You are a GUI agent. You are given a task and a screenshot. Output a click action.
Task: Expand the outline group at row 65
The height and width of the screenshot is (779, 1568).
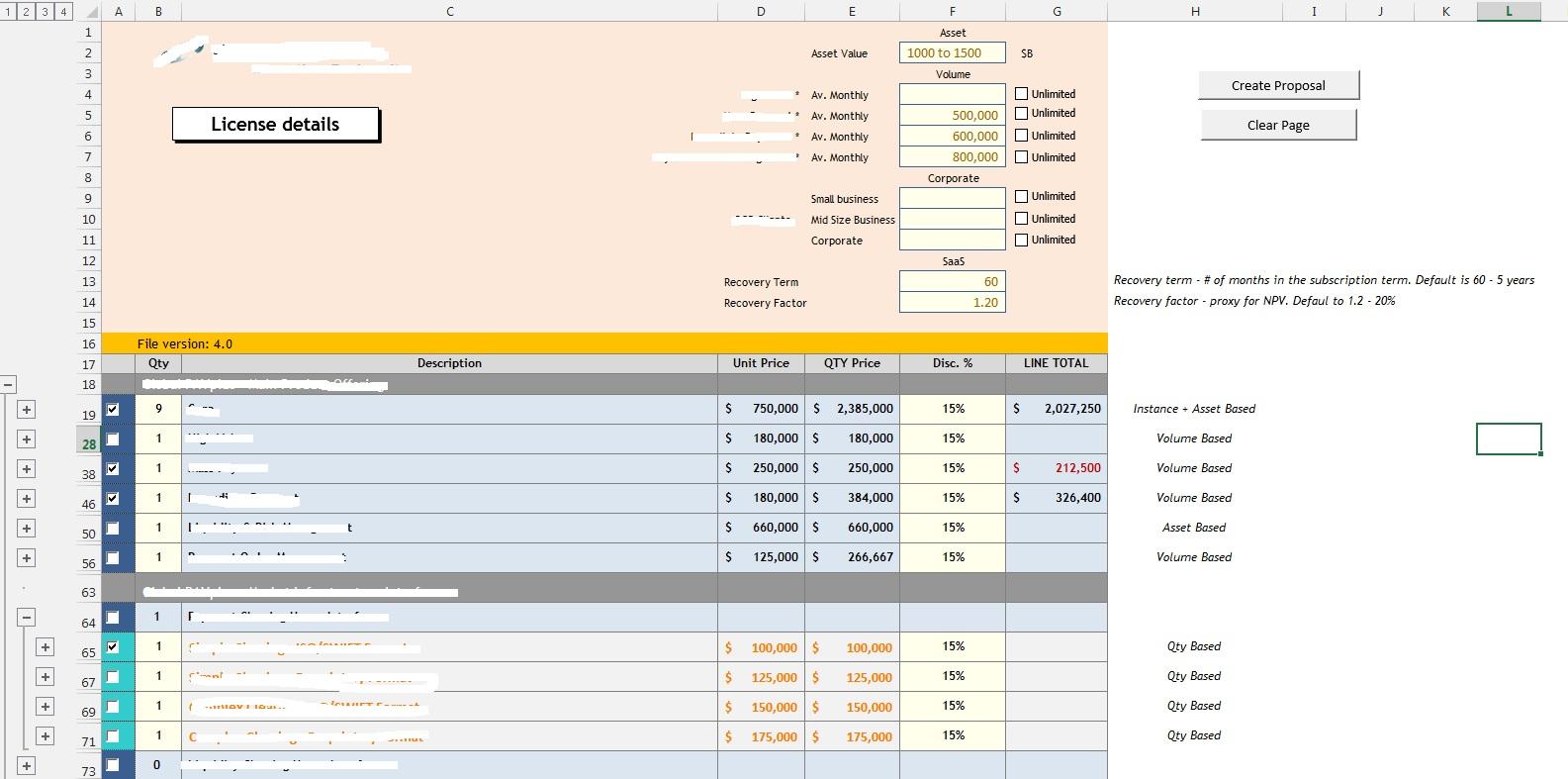[x=45, y=647]
